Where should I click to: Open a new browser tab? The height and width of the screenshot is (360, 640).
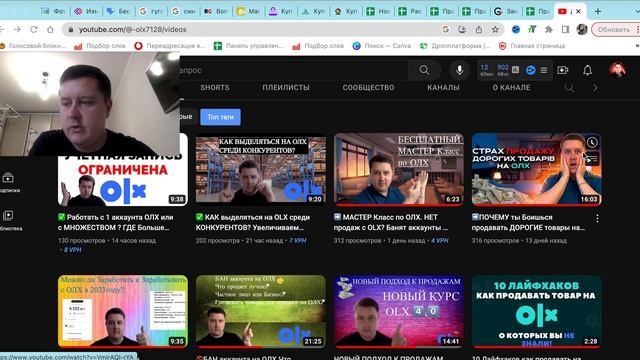coord(598,11)
